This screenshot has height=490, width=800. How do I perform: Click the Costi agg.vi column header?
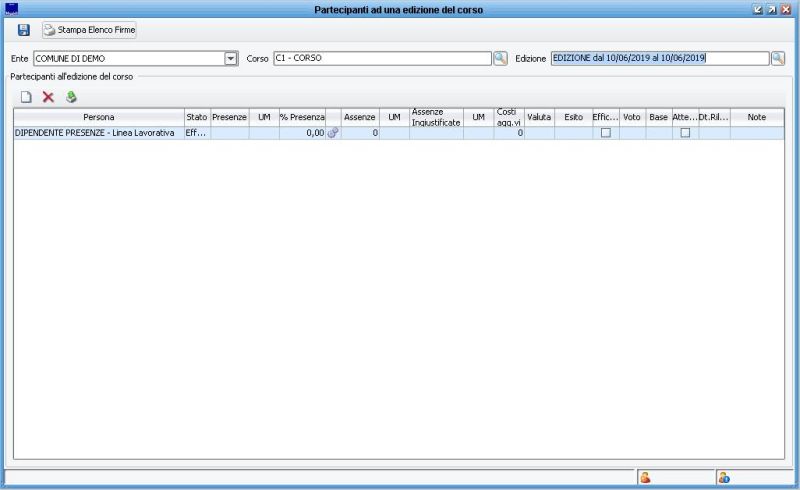[x=509, y=117]
